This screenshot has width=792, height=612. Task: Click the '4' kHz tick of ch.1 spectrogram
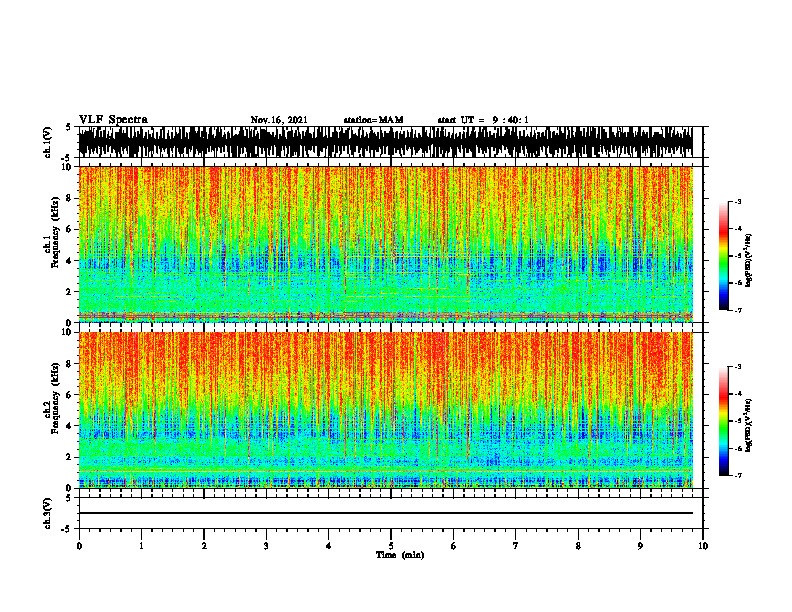point(70,261)
